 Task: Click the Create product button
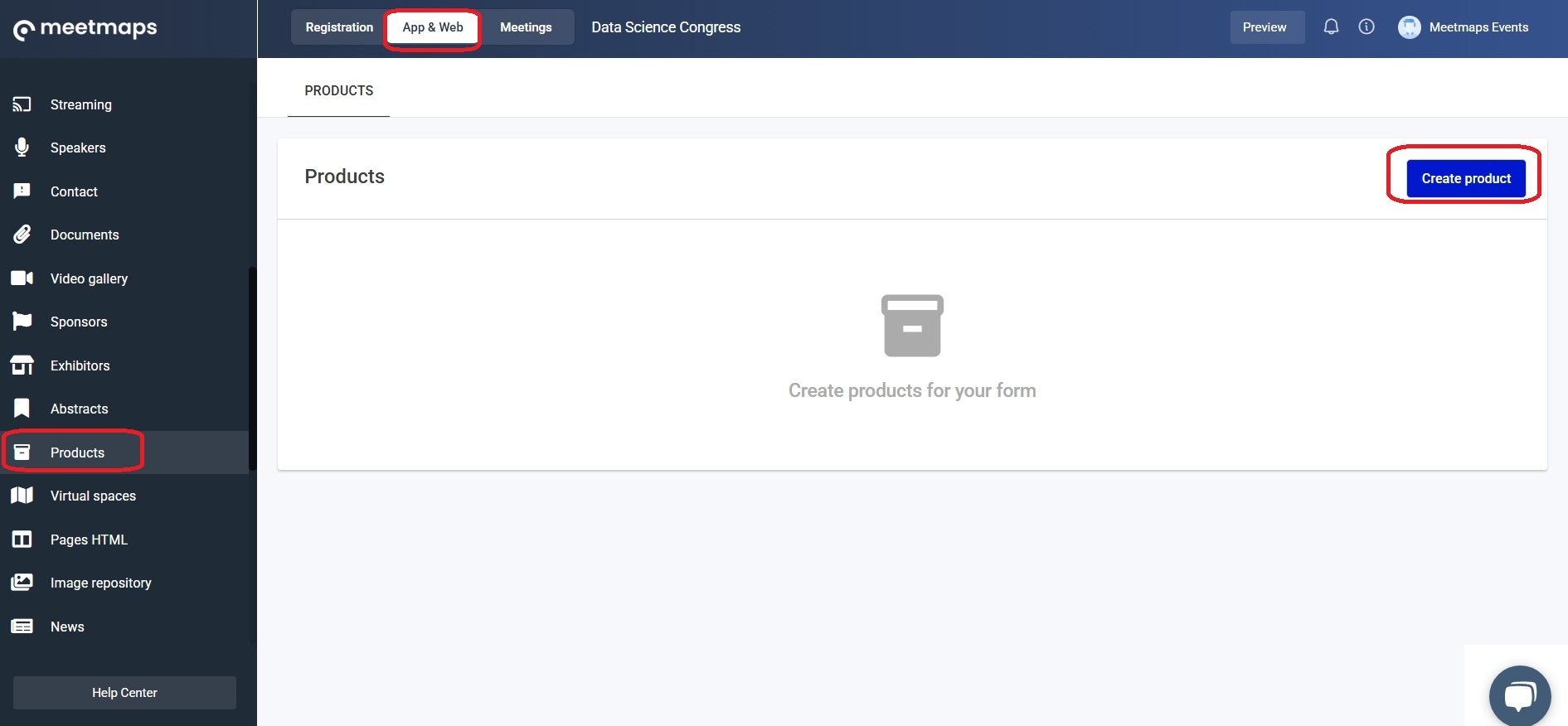pyautogui.click(x=1466, y=178)
